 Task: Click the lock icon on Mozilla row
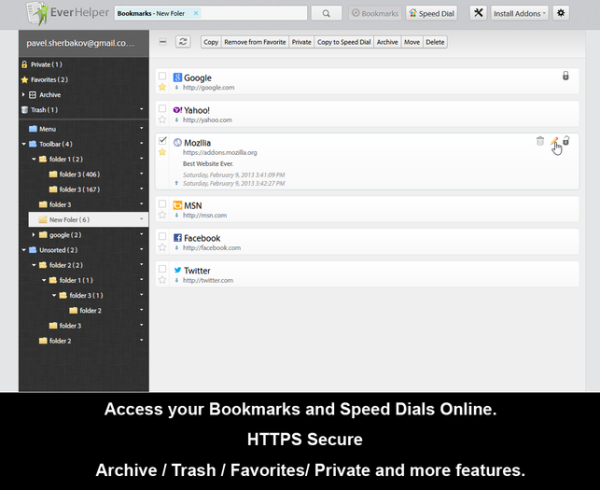click(x=566, y=141)
